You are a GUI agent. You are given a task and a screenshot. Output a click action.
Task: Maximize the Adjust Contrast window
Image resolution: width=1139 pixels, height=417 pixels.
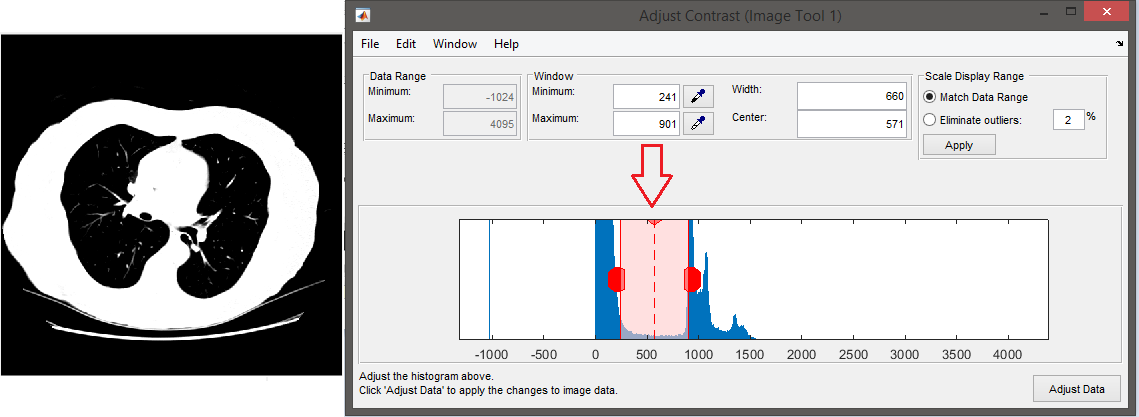[x=1070, y=12]
